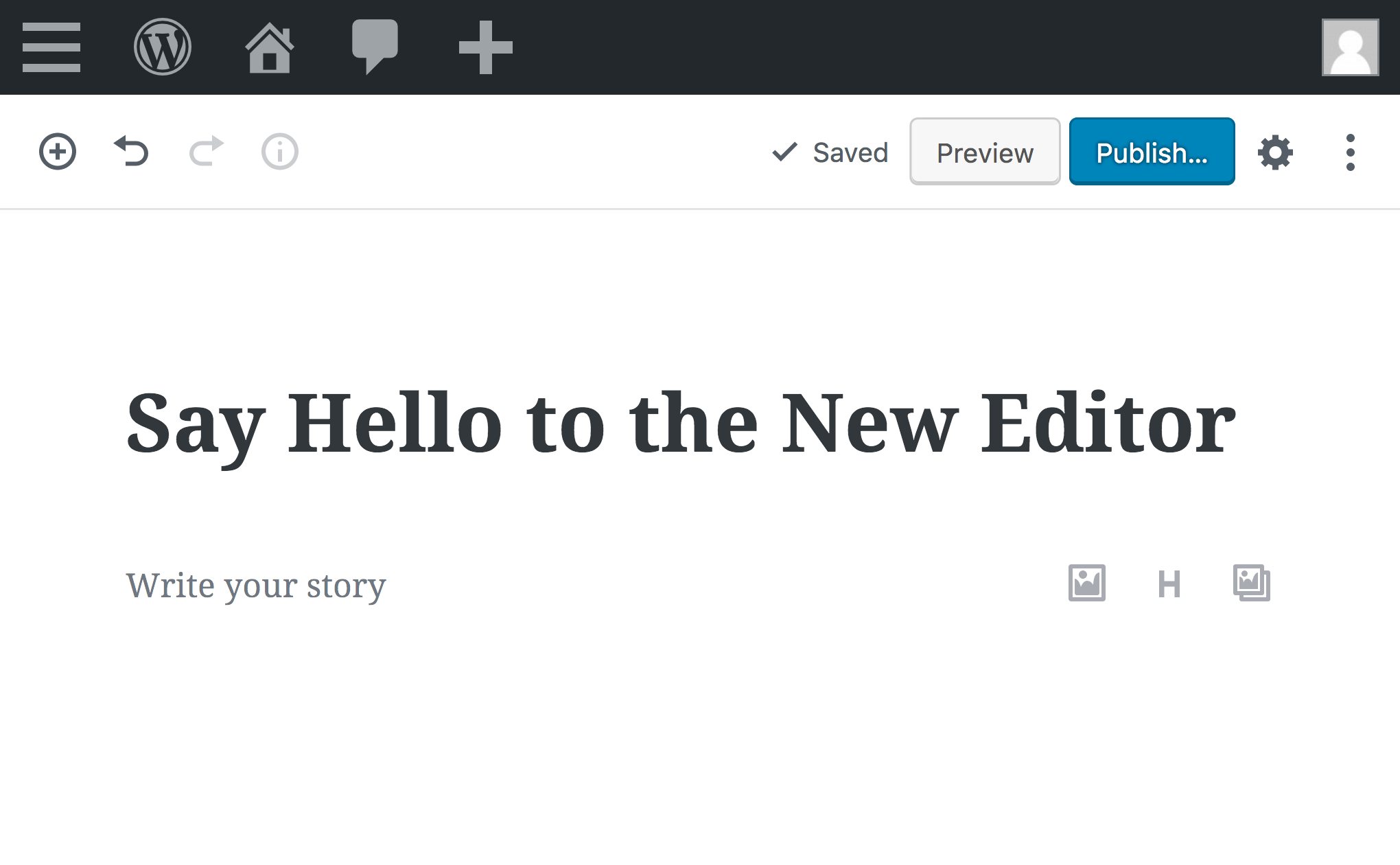Open the hamburger admin menu
This screenshot has height=865, width=1400.
pos(51,47)
